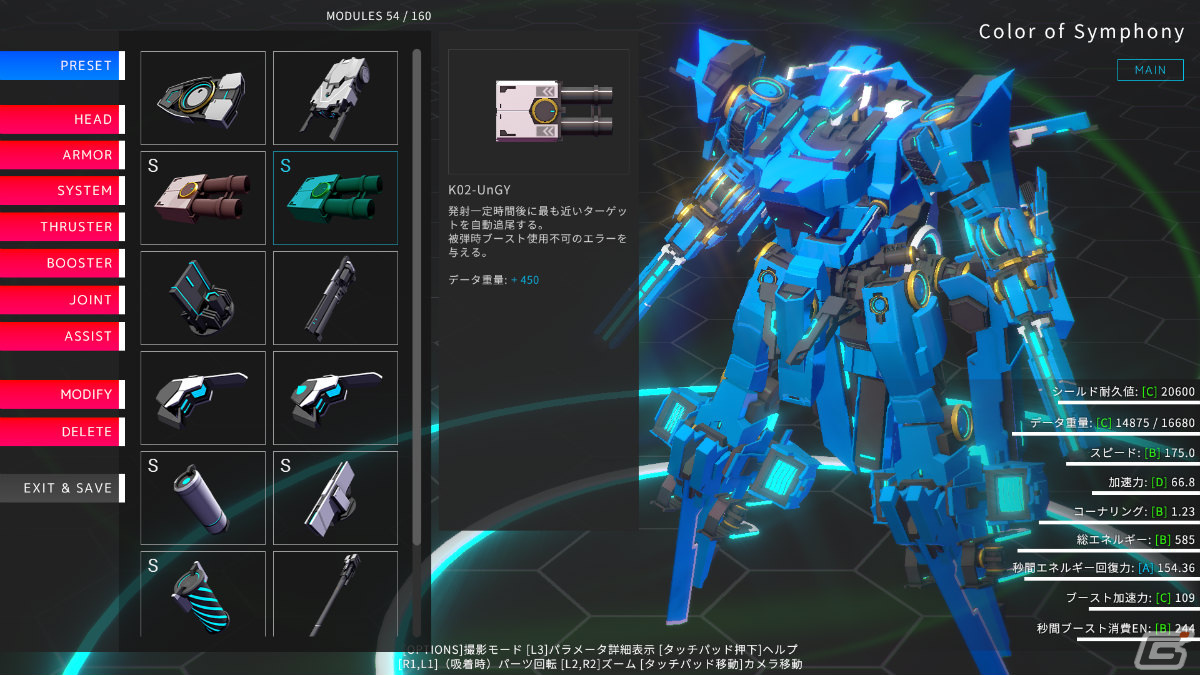1200x675 pixels.
Task: Open the JOINT parts category
Action: [x=62, y=300]
